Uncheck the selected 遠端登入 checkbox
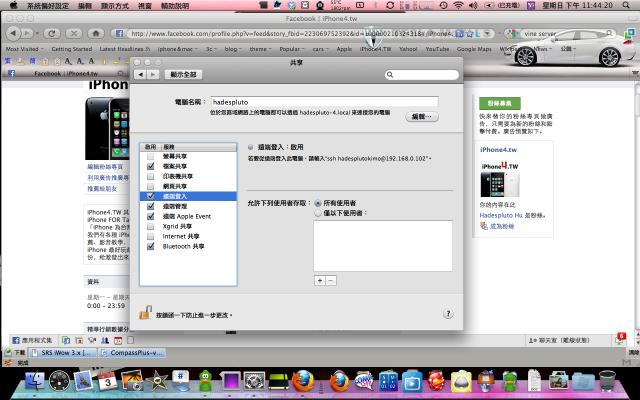This screenshot has height=400, width=640. pyautogui.click(x=150, y=196)
